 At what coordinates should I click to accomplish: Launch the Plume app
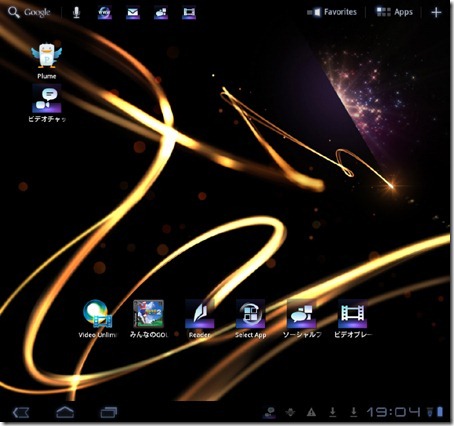tap(46, 61)
